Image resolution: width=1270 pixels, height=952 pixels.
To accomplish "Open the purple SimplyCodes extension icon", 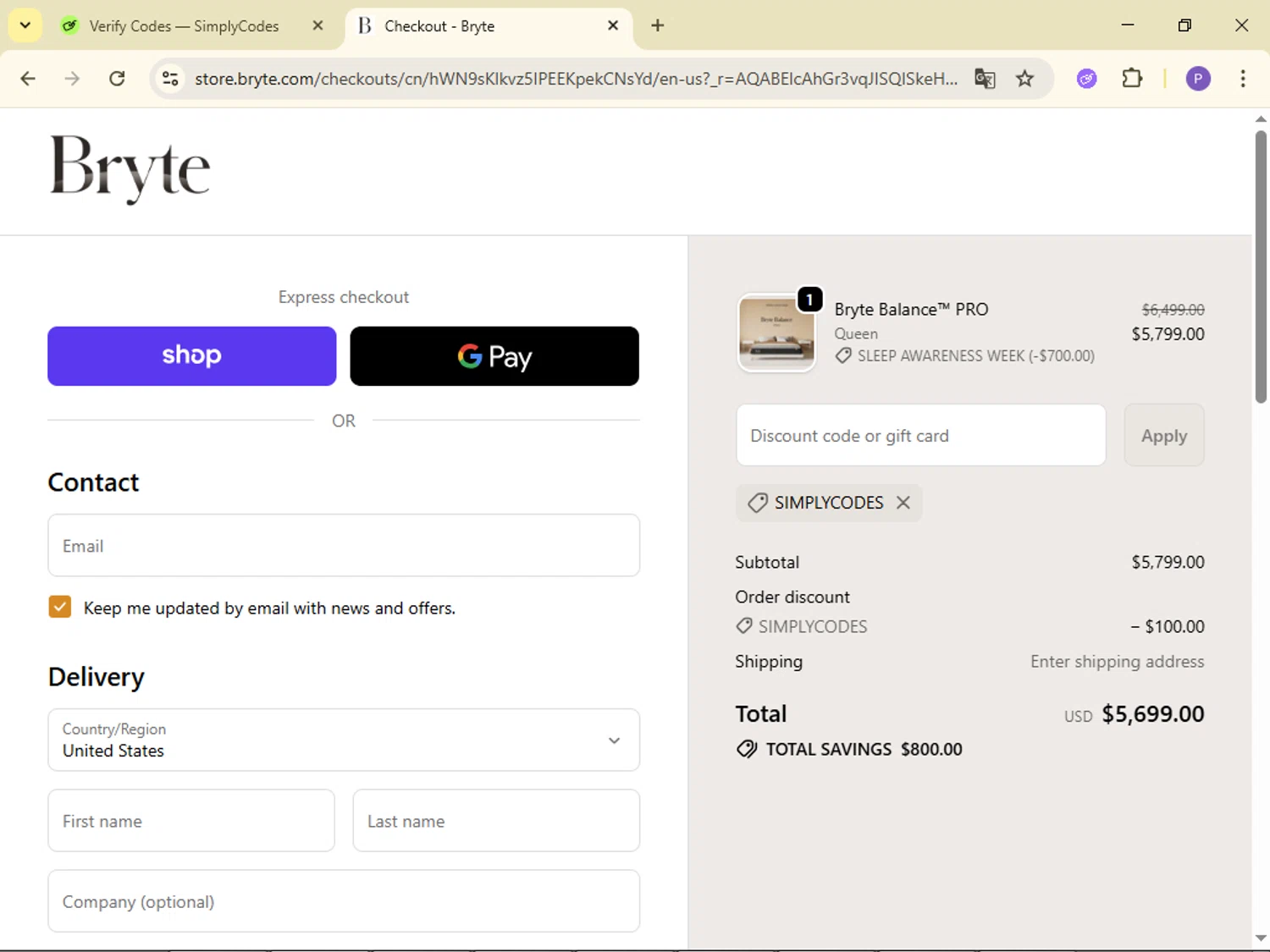I will coord(1086,79).
